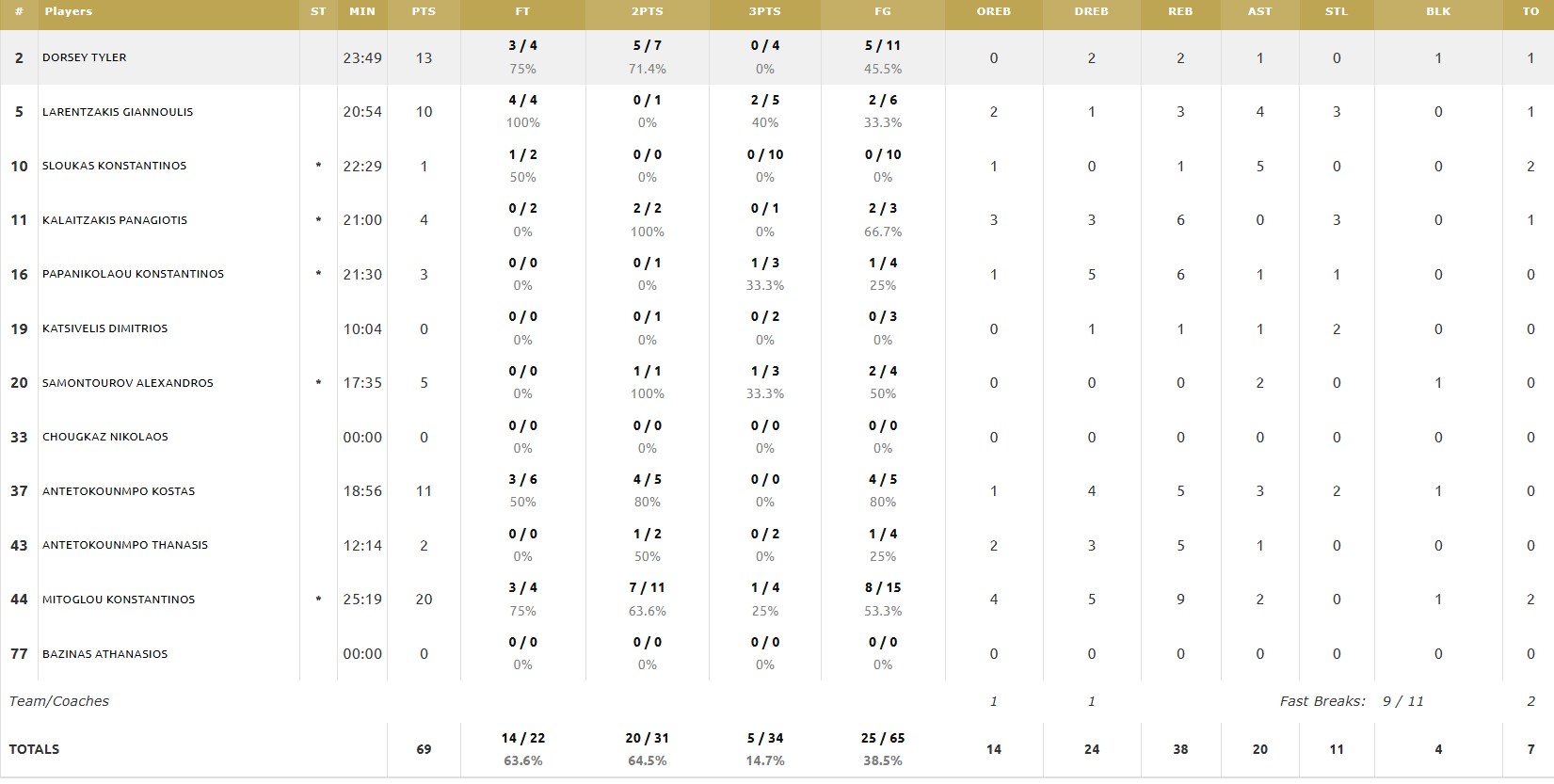The width and height of the screenshot is (1554, 784).
Task: Click the REB column header
Action: [1180, 11]
